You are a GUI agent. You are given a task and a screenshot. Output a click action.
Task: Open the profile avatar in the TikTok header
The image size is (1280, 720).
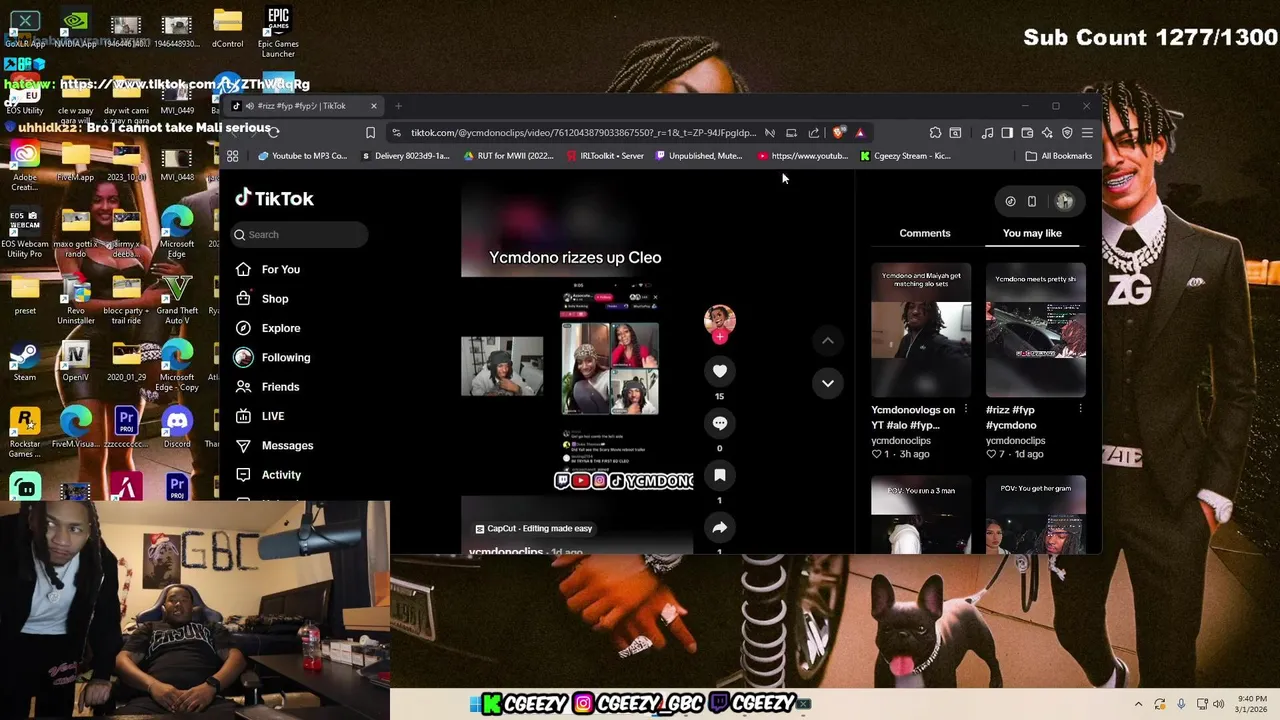(1064, 201)
